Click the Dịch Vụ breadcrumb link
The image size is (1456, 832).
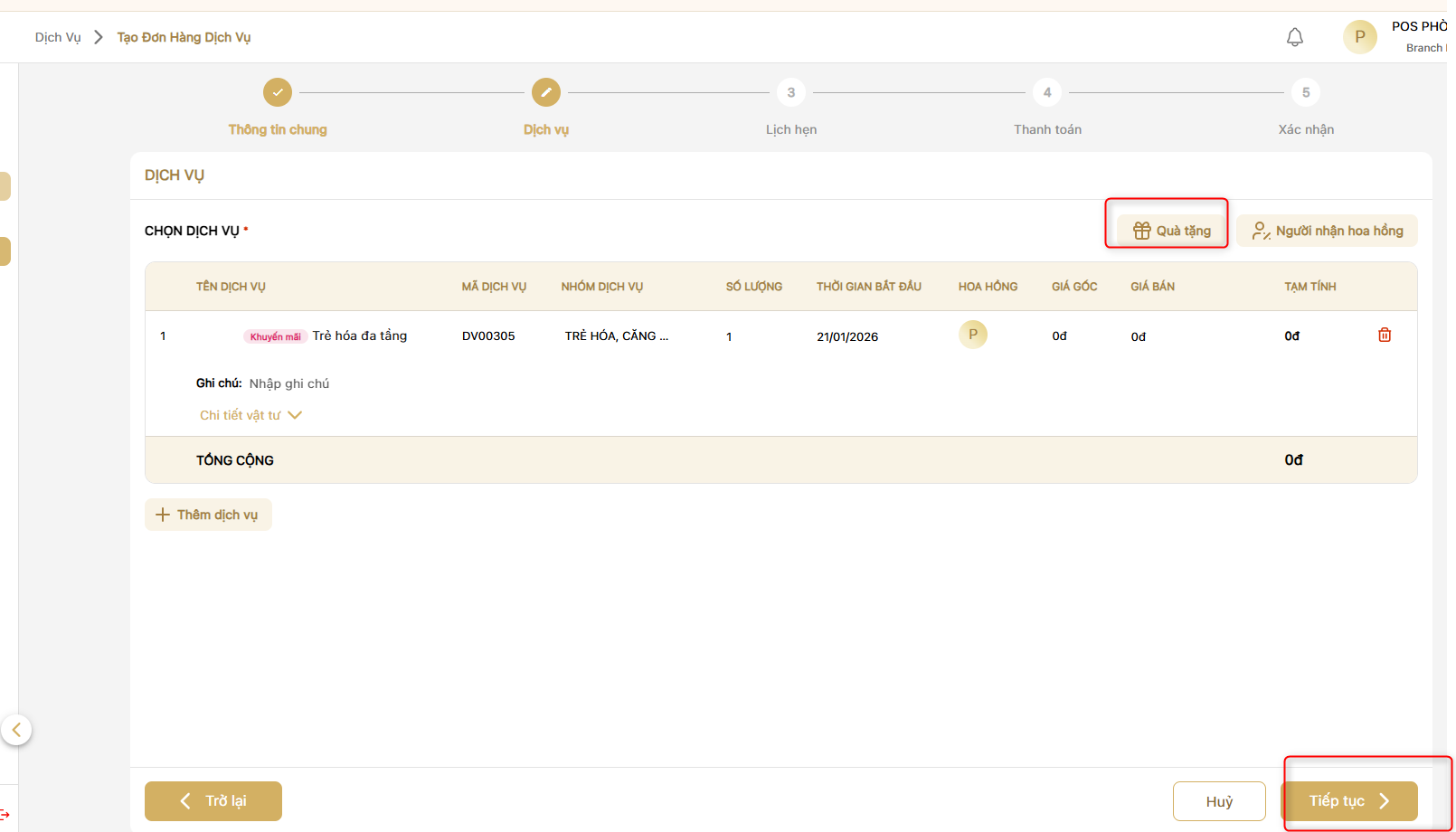[x=58, y=37]
